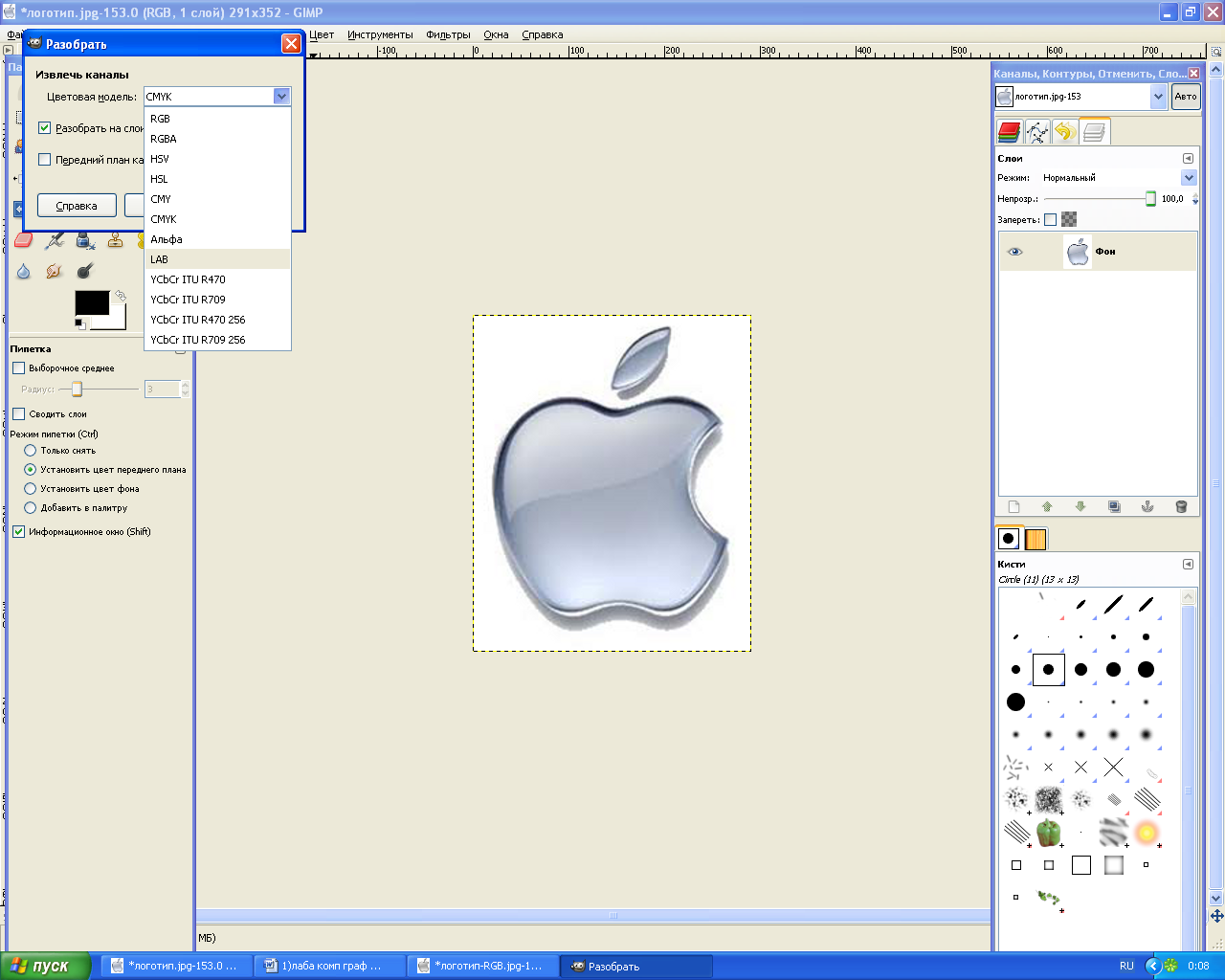The height and width of the screenshot is (980, 1225).
Task: Select the Eraser tool in toolbox
Action: pyautogui.click(x=24, y=240)
